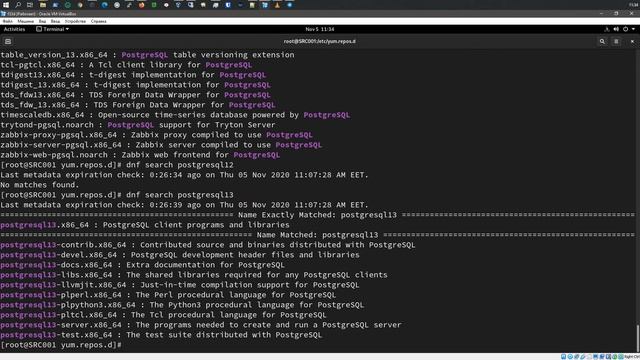640x360 pixels.
Task: Launch Firefox from the taskbar
Action: tap(141, 5)
